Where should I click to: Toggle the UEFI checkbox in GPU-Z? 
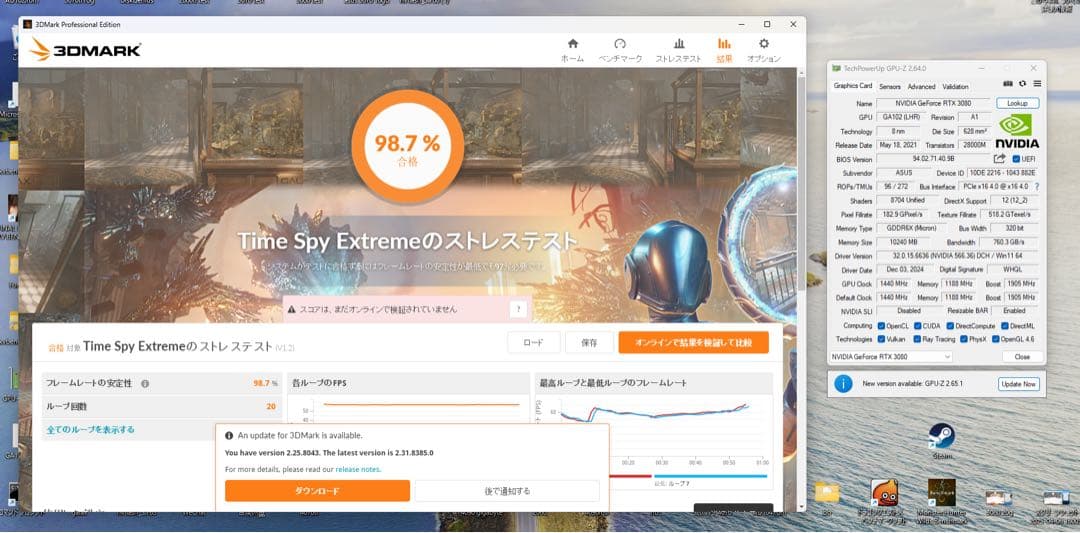point(1016,159)
